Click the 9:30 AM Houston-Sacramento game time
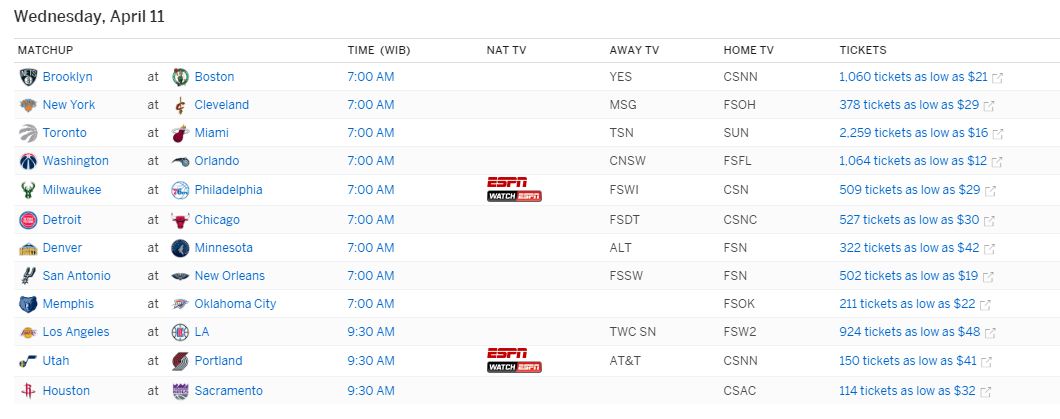The height and width of the screenshot is (419, 1060). pos(370,391)
